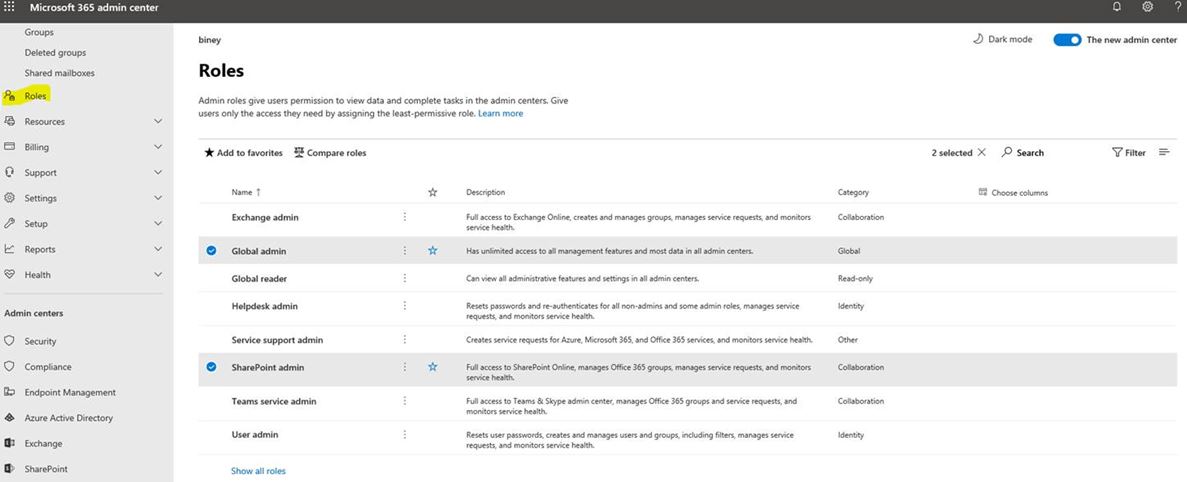Uncheck the SharePoint admin row checkbox

coord(211,367)
